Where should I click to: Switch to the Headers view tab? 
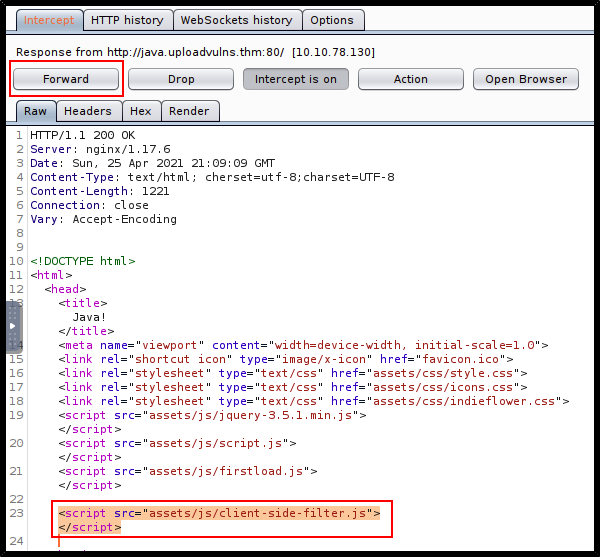point(88,111)
